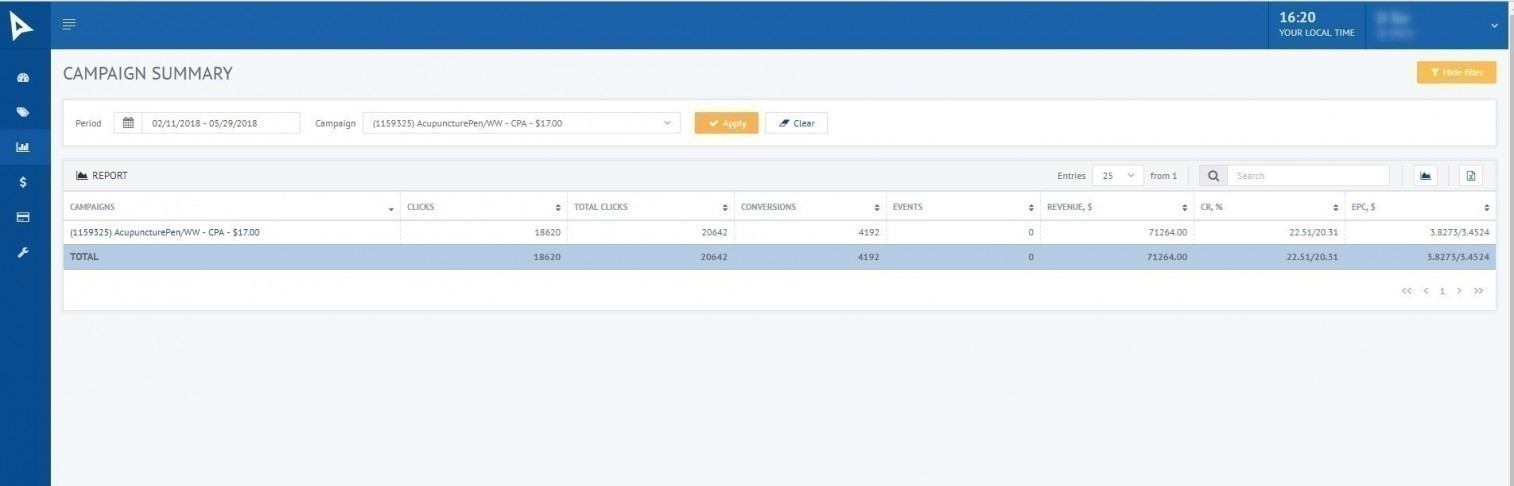
Task: Click the Search input field
Action: [x=1308, y=176]
